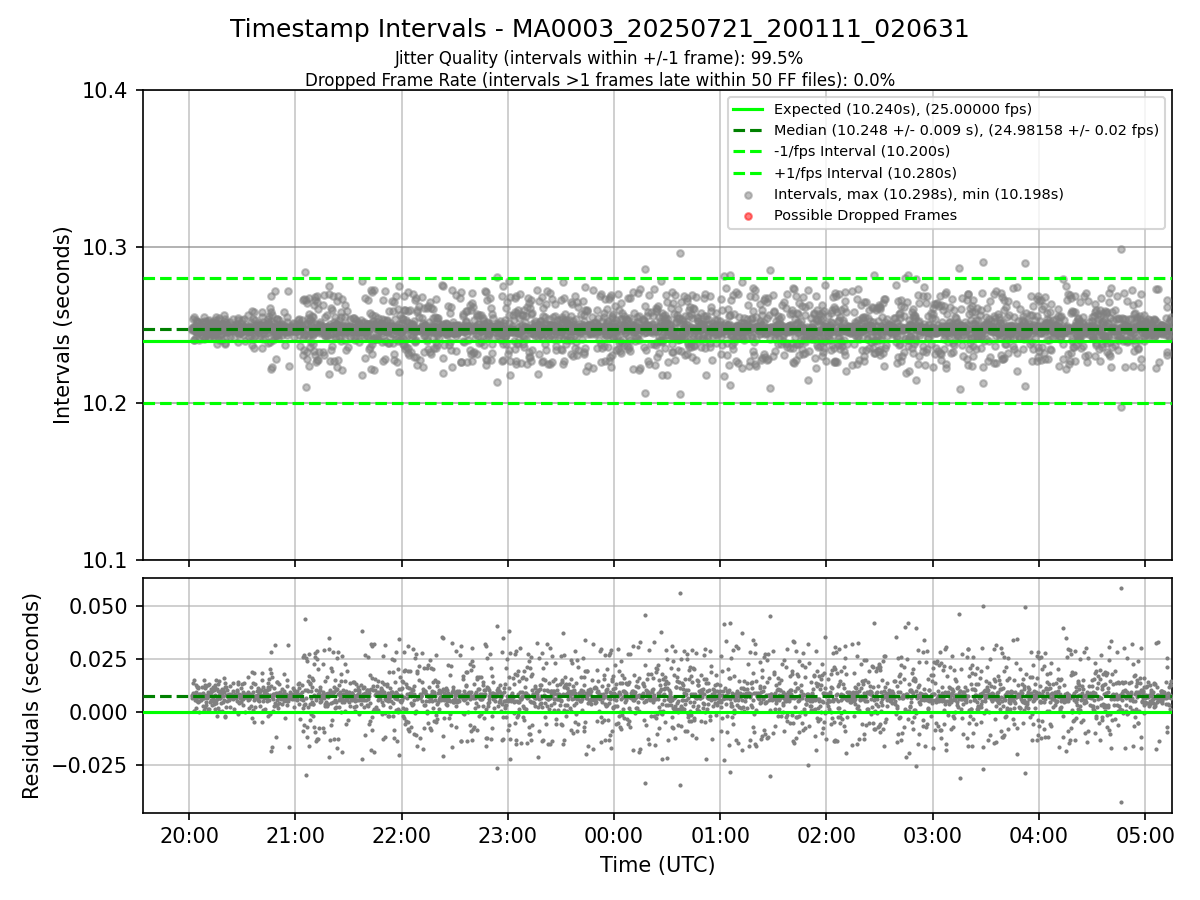Click the "Intervals (seconds)" y-axis label

point(63,325)
